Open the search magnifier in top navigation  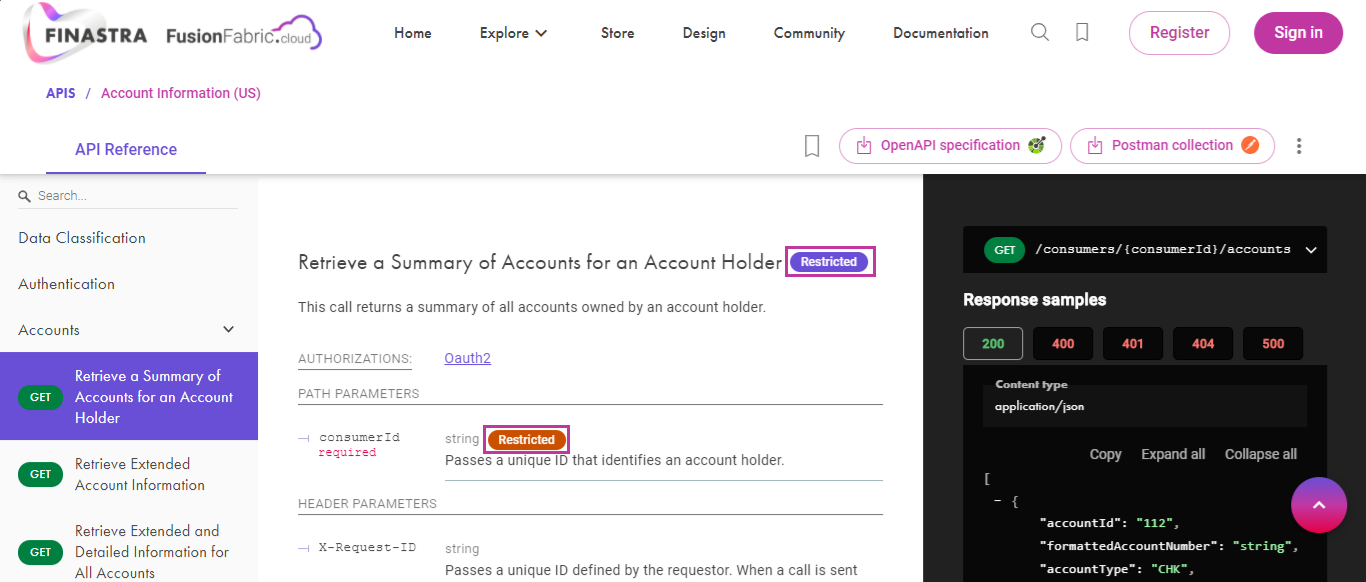(x=1040, y=32)
